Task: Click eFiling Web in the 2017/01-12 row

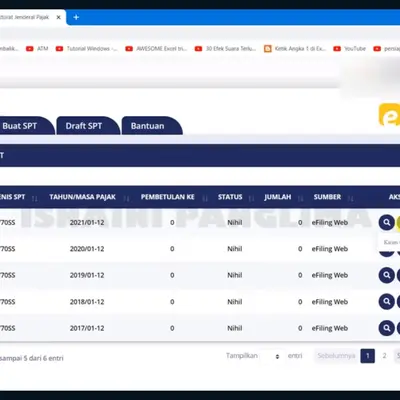Action: coord(330,328)
